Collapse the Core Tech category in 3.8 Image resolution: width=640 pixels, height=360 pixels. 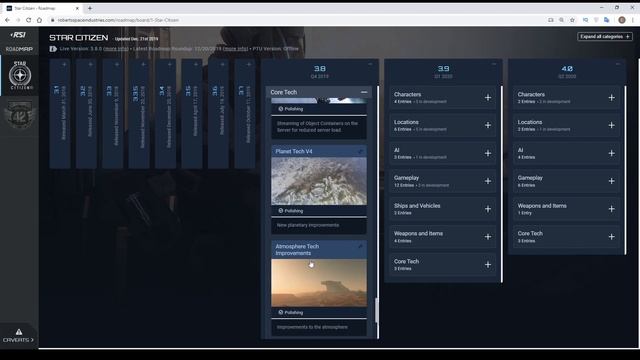[x=364, y=92]
